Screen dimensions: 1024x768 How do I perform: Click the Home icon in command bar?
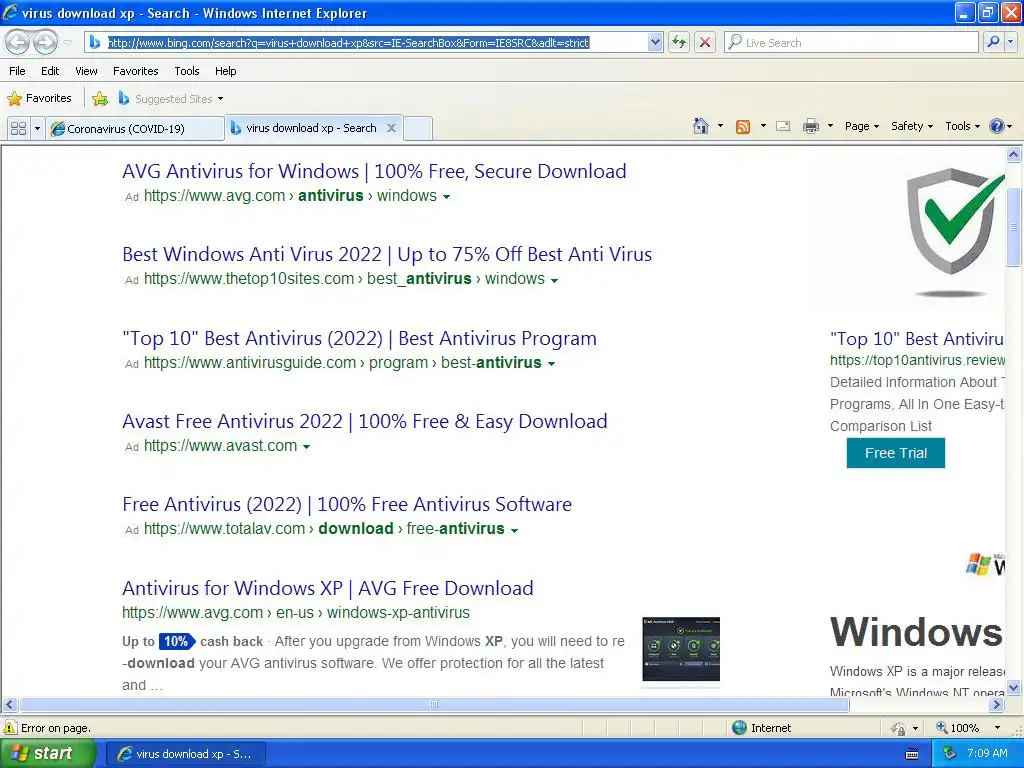click(x=701, y=126)
